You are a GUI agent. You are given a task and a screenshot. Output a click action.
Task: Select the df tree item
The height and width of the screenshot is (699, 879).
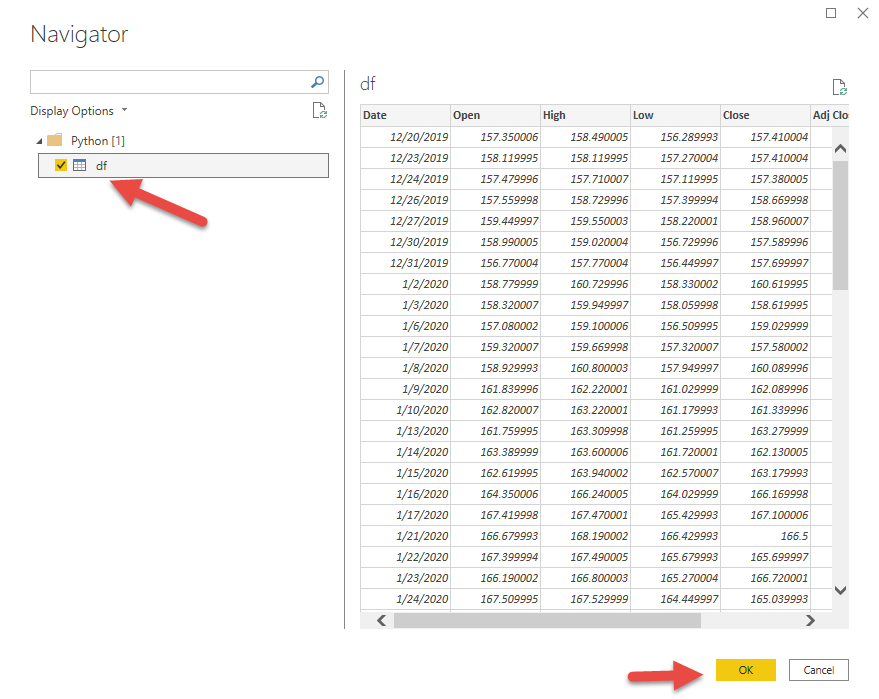tap(183, 165)
